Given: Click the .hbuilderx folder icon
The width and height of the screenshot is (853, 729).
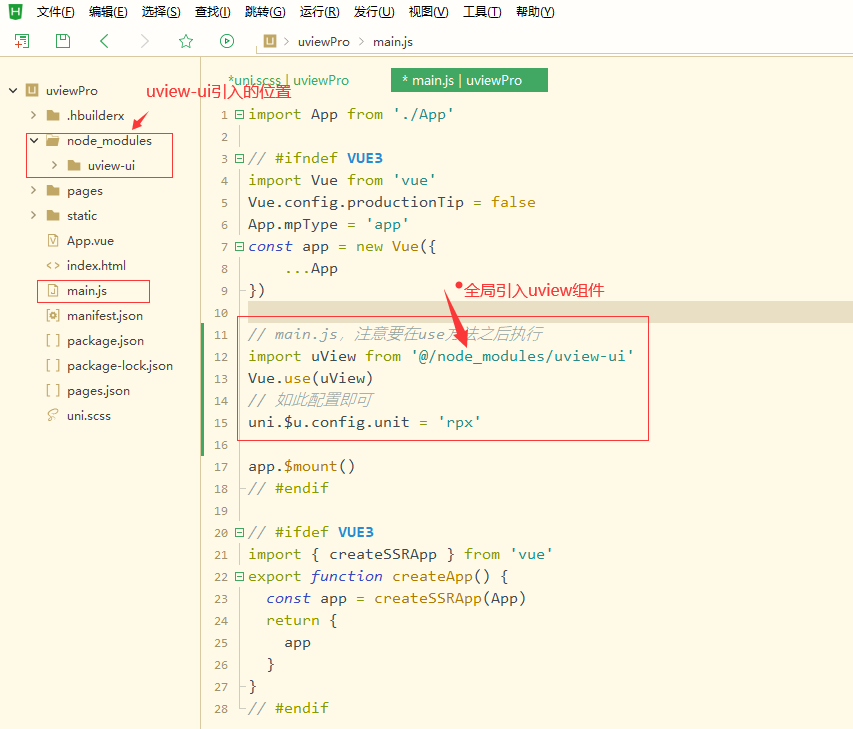Looking at the screenshot, I should pos(53,115).
